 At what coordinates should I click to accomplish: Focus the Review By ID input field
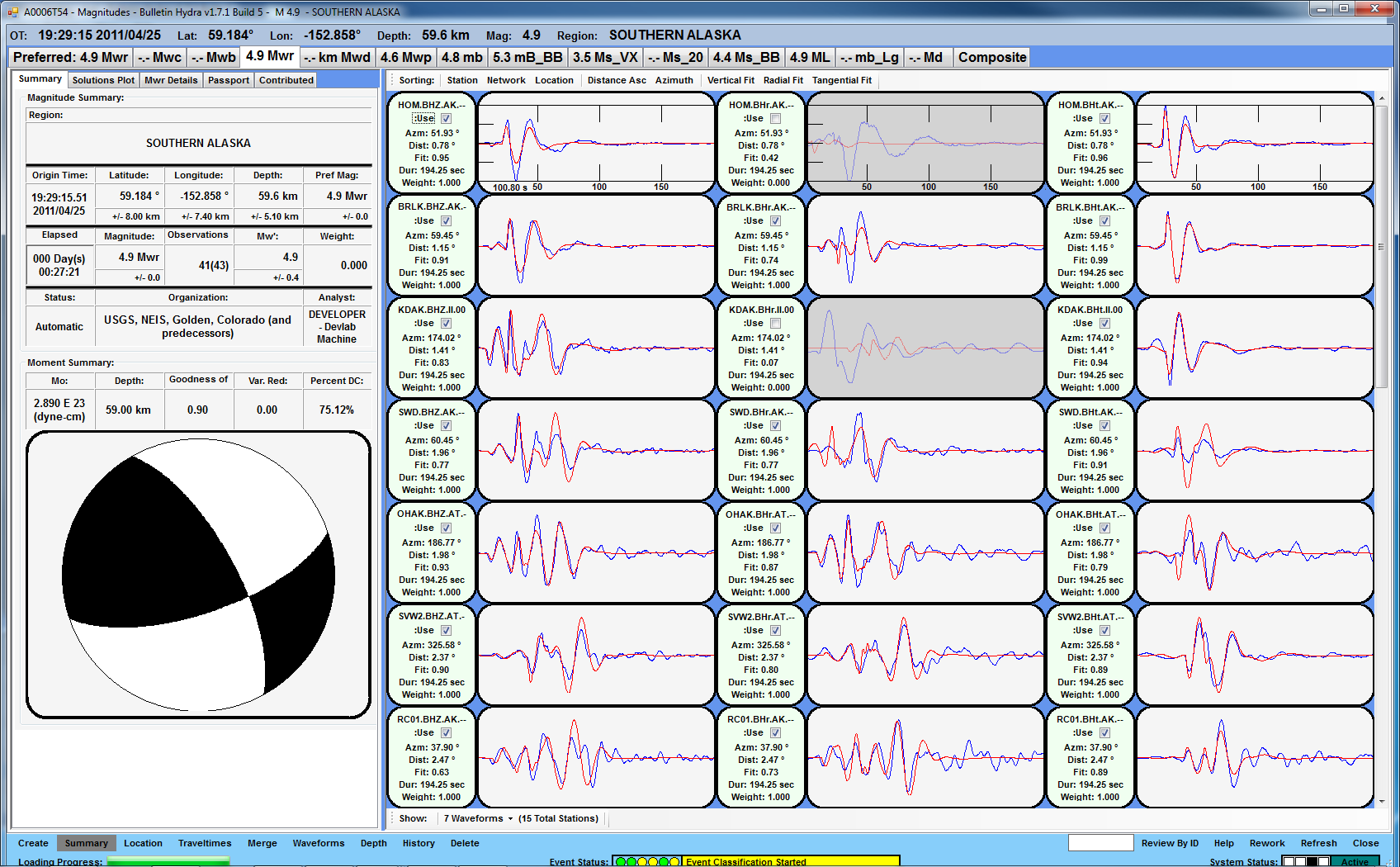(1100, 842)
